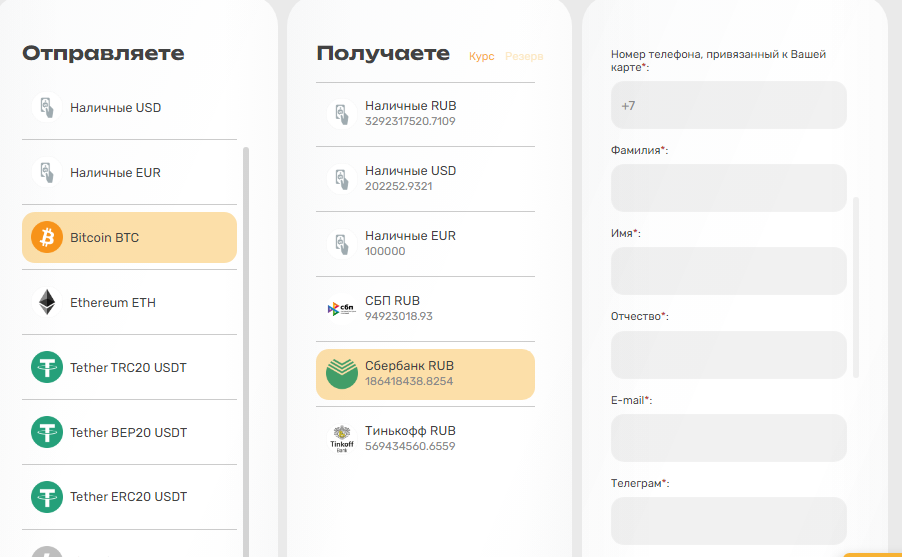
Task: Switch to the Резерв tab
Action: pos(524,56)
